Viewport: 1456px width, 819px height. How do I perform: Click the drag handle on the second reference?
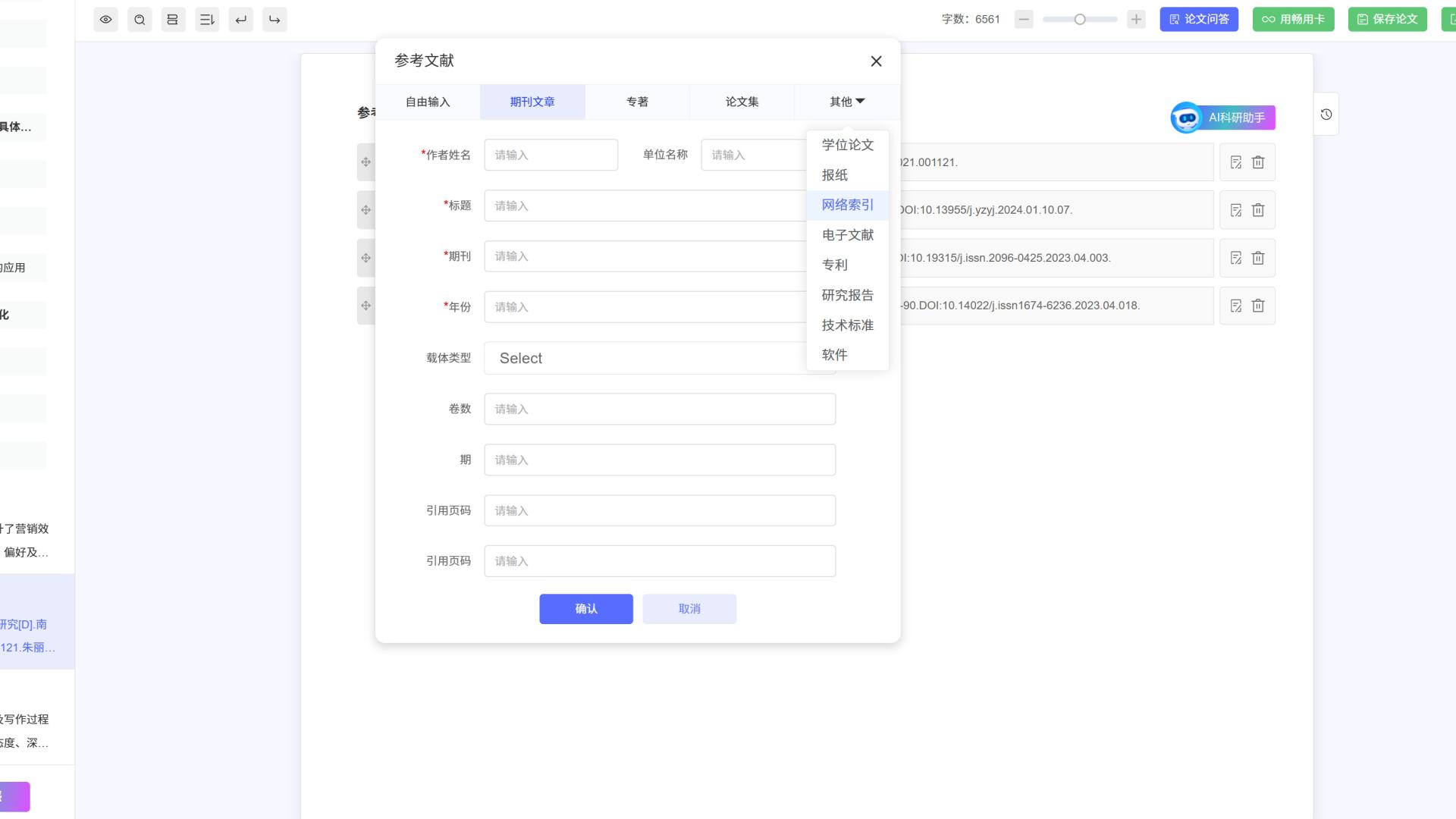click(x=366, y=210)
